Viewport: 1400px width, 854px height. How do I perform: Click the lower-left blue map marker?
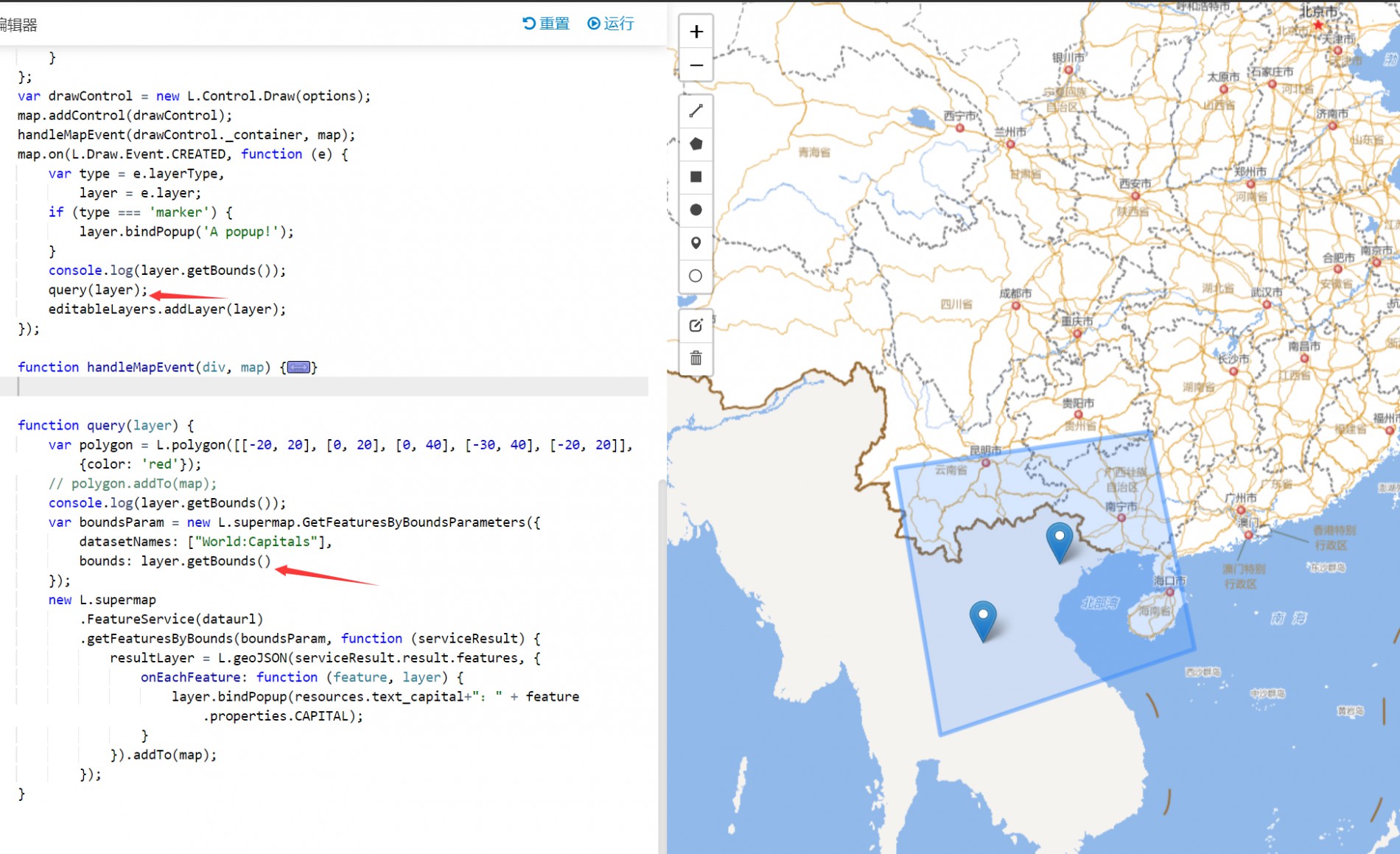(983, 619)
